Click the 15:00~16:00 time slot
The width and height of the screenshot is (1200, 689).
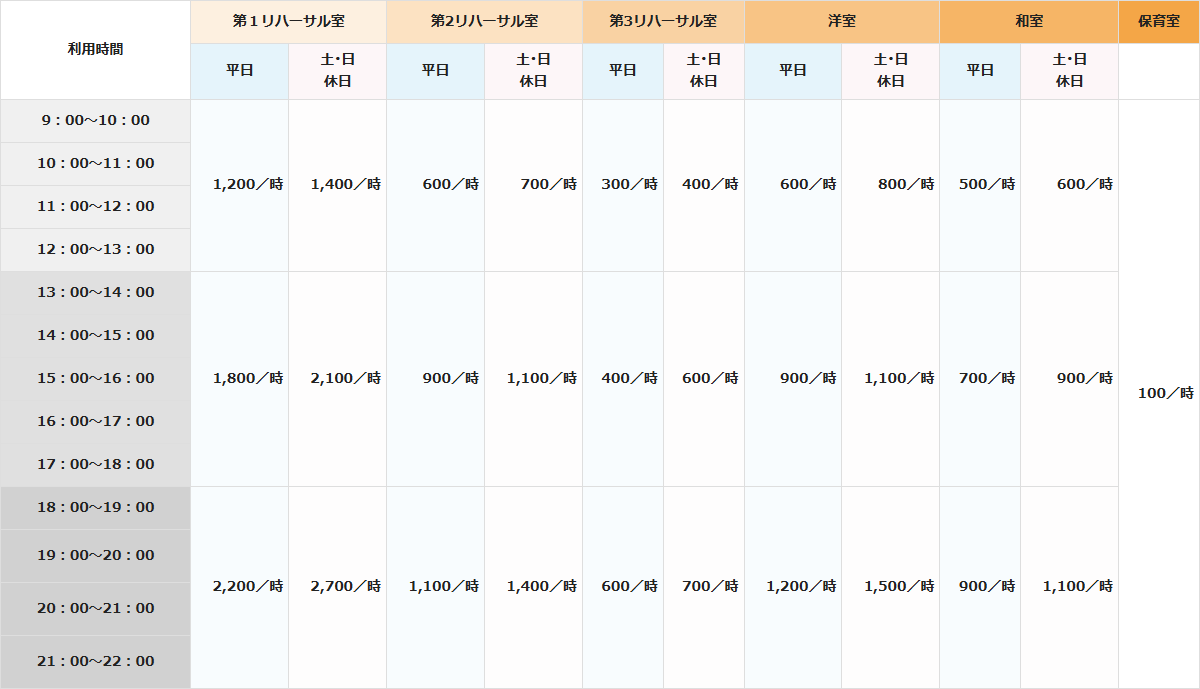95,378
